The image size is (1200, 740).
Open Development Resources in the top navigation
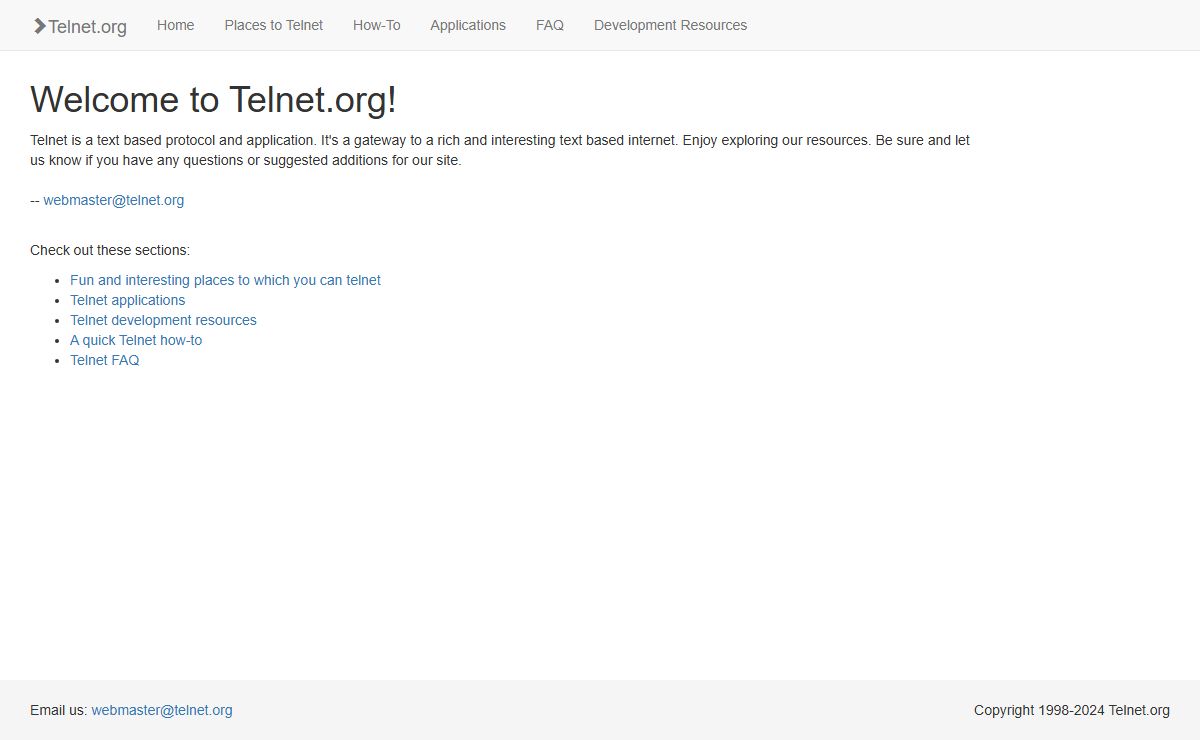point(670,25)
